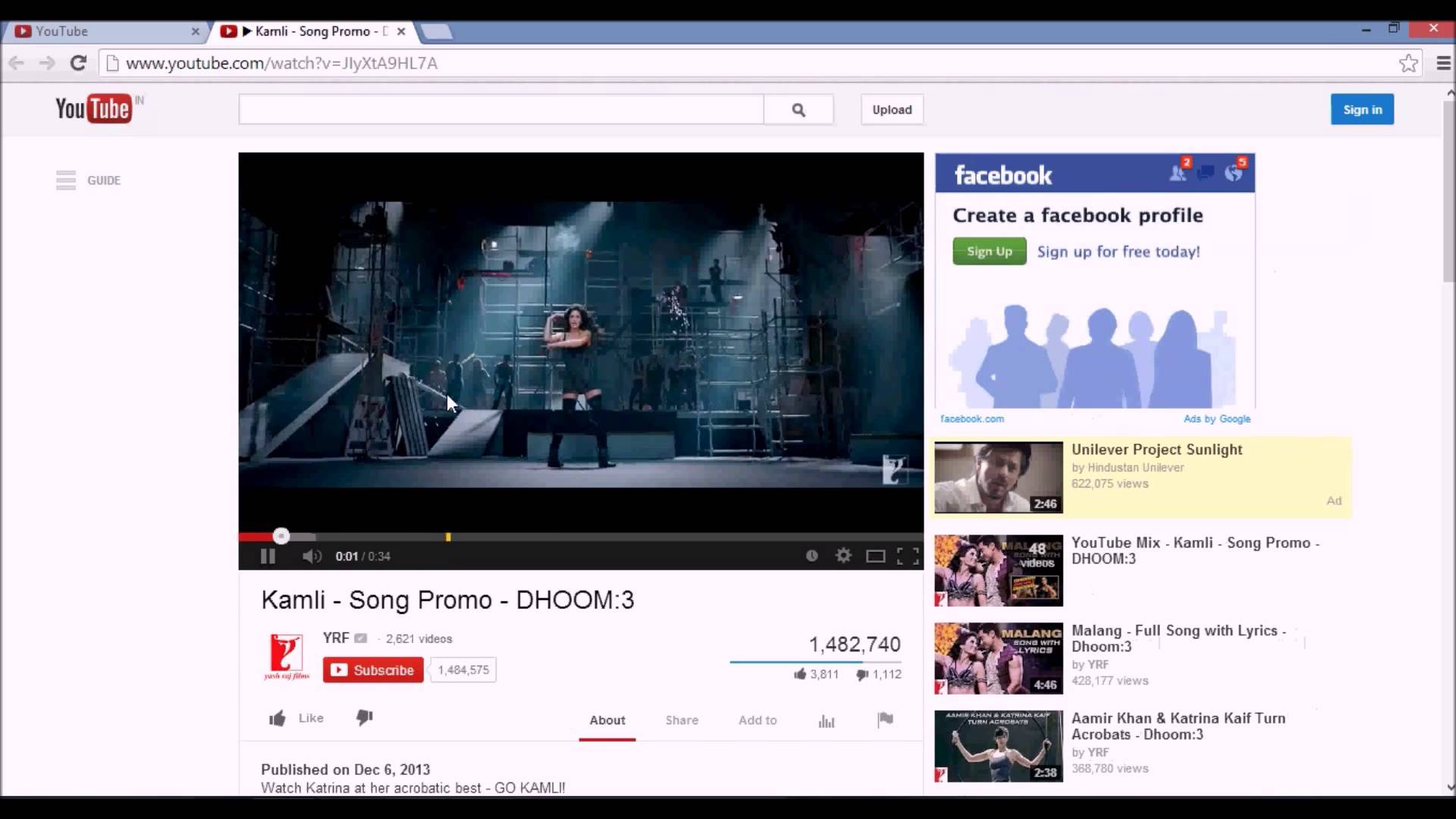Click Malang Full Song thumbnail
Screen dimensions: 1456x819
pyautogui.click(x=998, y=657)
